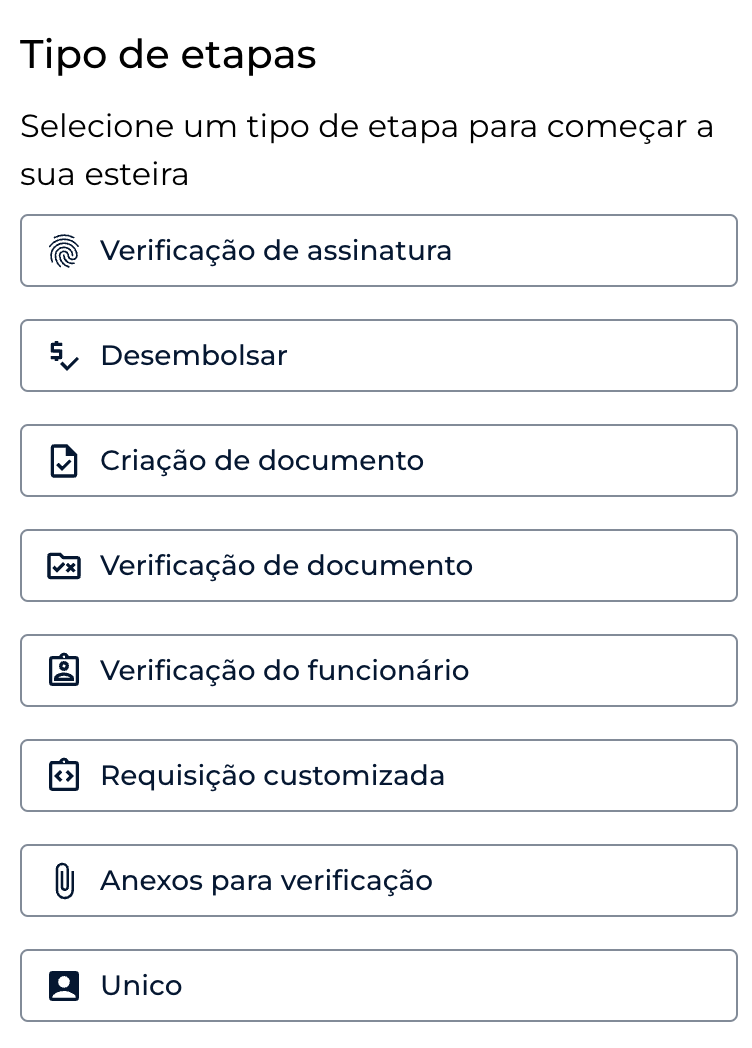This screenshot has height=1048, width=752.
Task: Click the "Selecione um tipo de etapa" description text
Action: coord(366,151)
